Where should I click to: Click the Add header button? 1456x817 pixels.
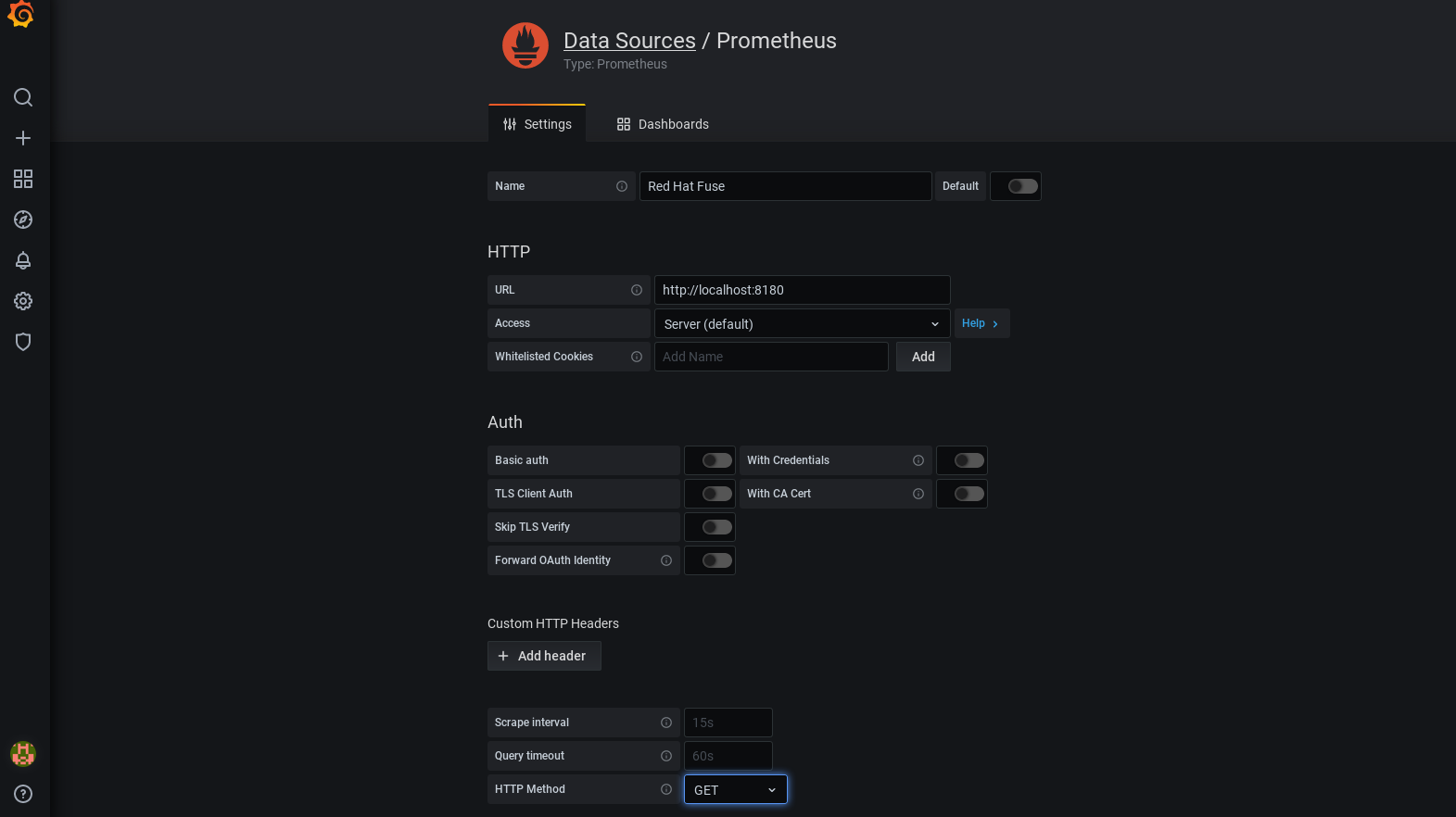coord(544,656)
